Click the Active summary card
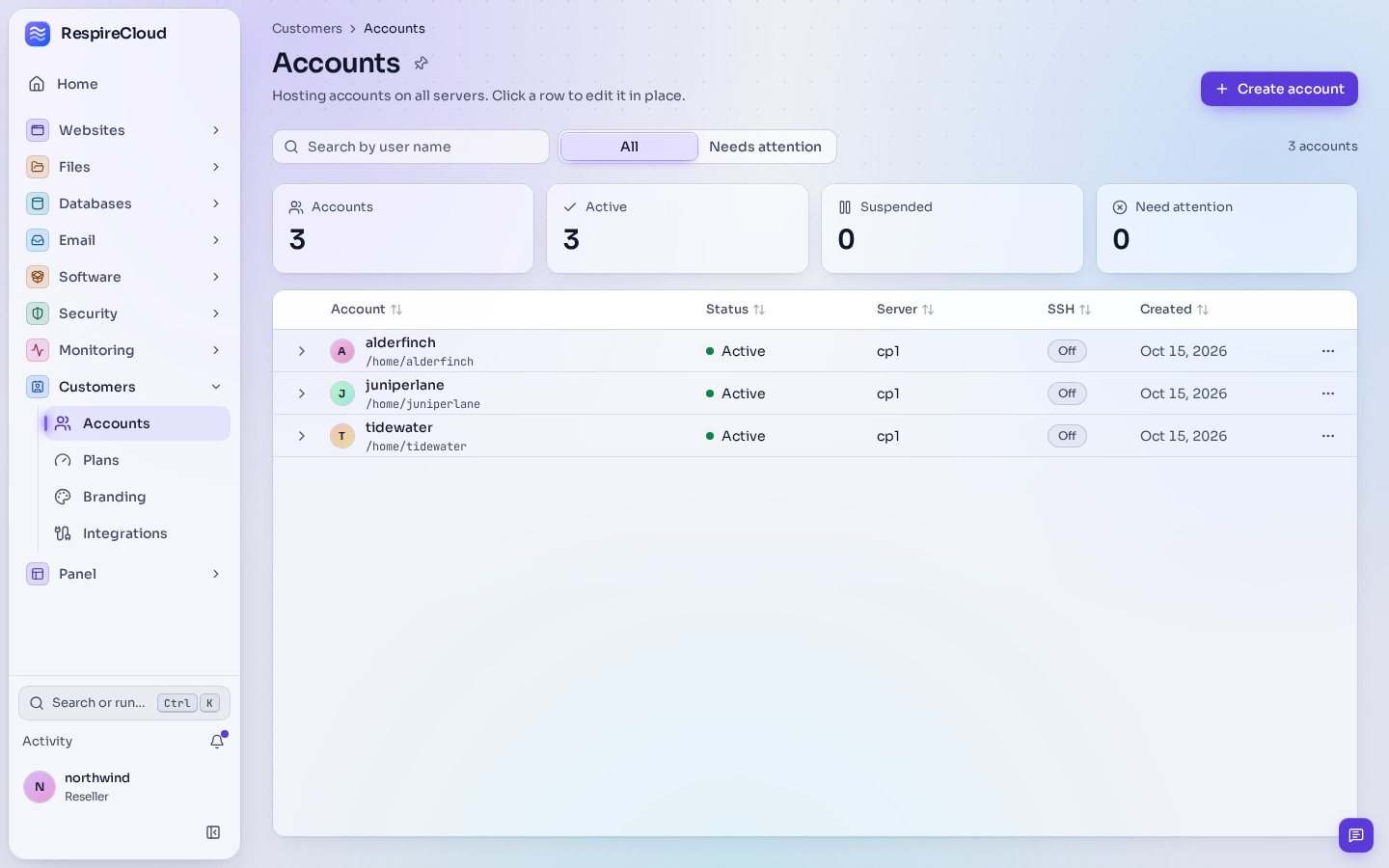 (677, 229)
